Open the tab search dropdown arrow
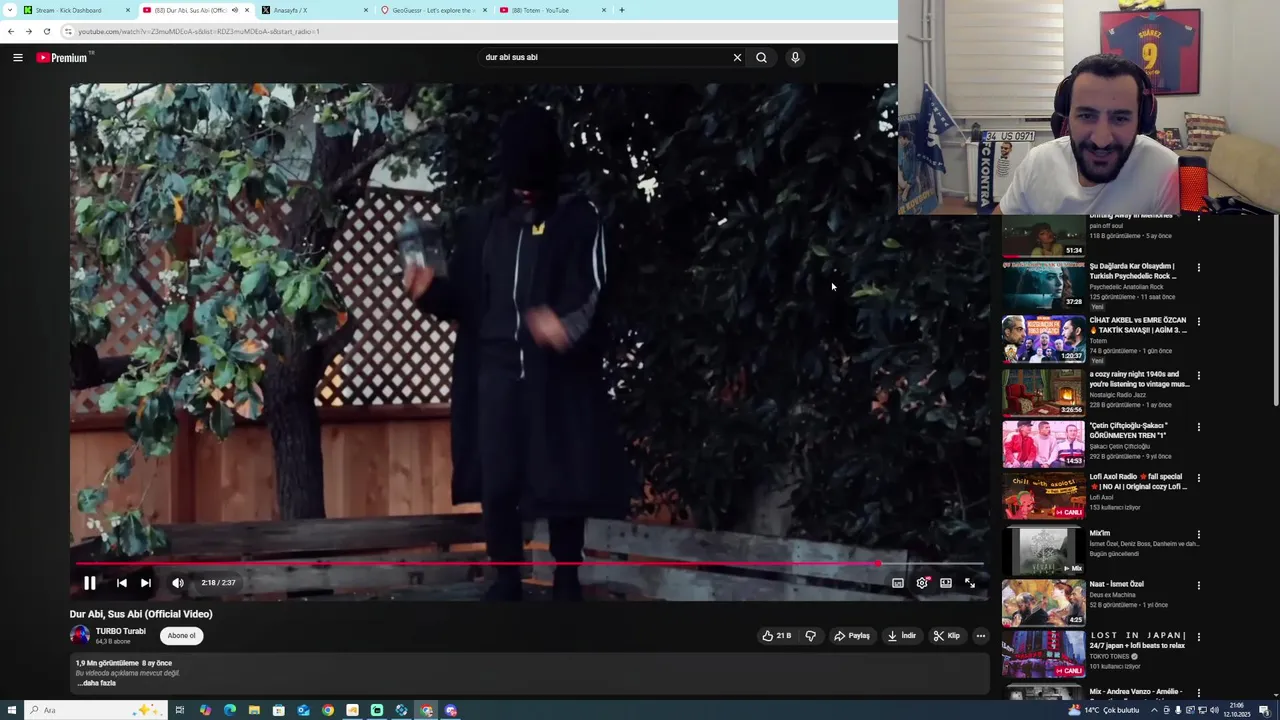The width and height of the screenshot is (1280, 720). (9, 10)
